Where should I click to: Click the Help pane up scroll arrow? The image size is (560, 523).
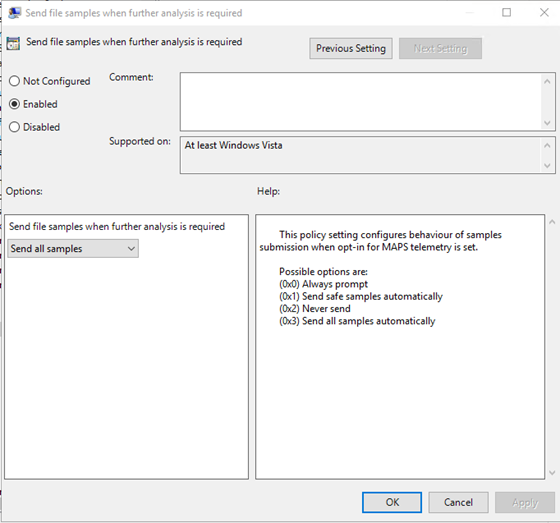pos(552,222)
